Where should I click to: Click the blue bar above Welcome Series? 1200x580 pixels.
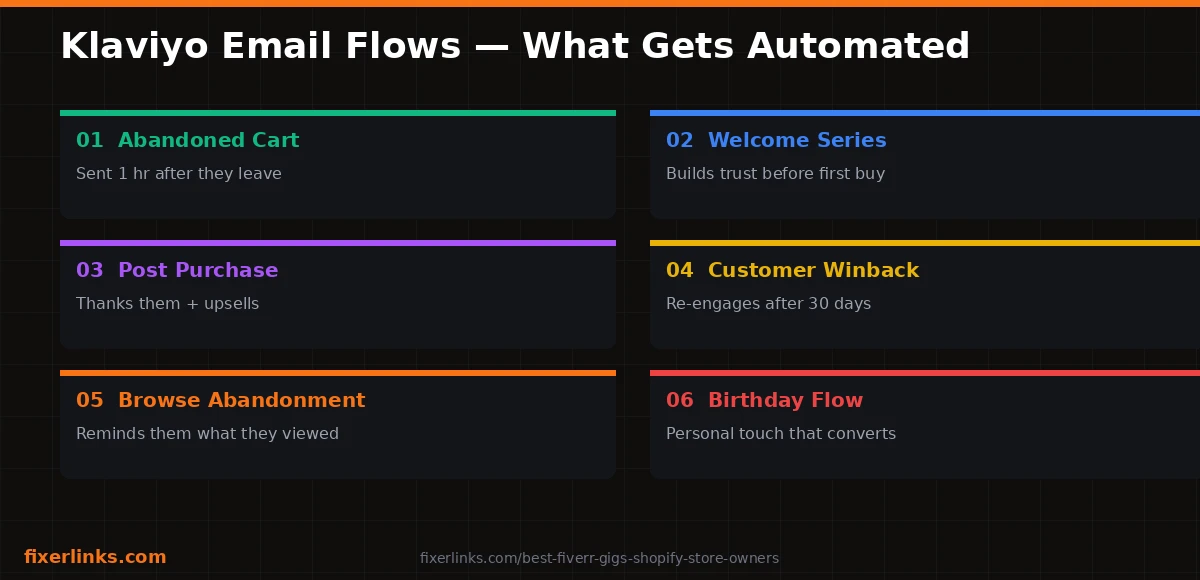[925, 113]
